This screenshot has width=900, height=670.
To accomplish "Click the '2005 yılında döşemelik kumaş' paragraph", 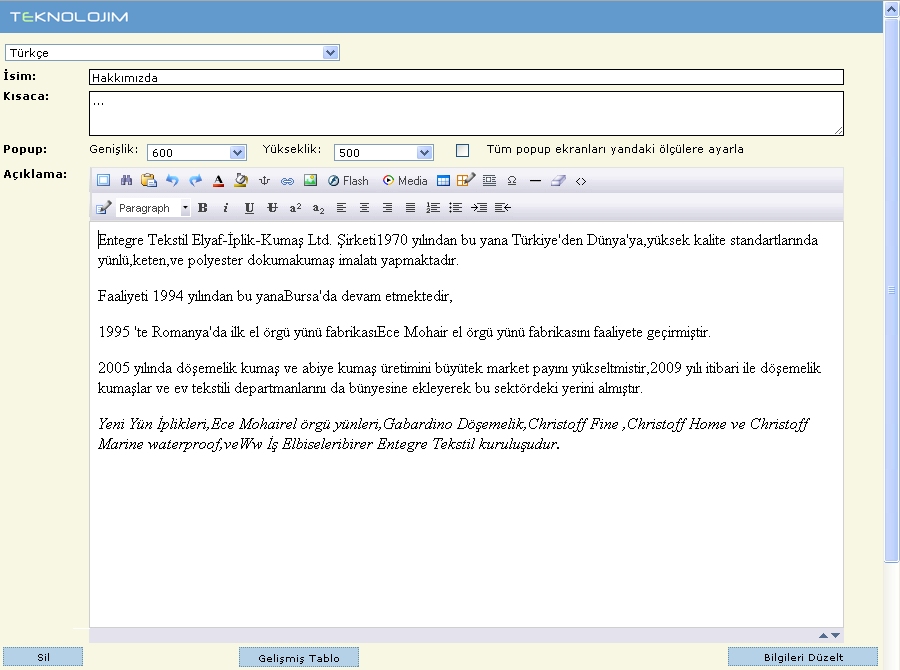I will point(459,378).
